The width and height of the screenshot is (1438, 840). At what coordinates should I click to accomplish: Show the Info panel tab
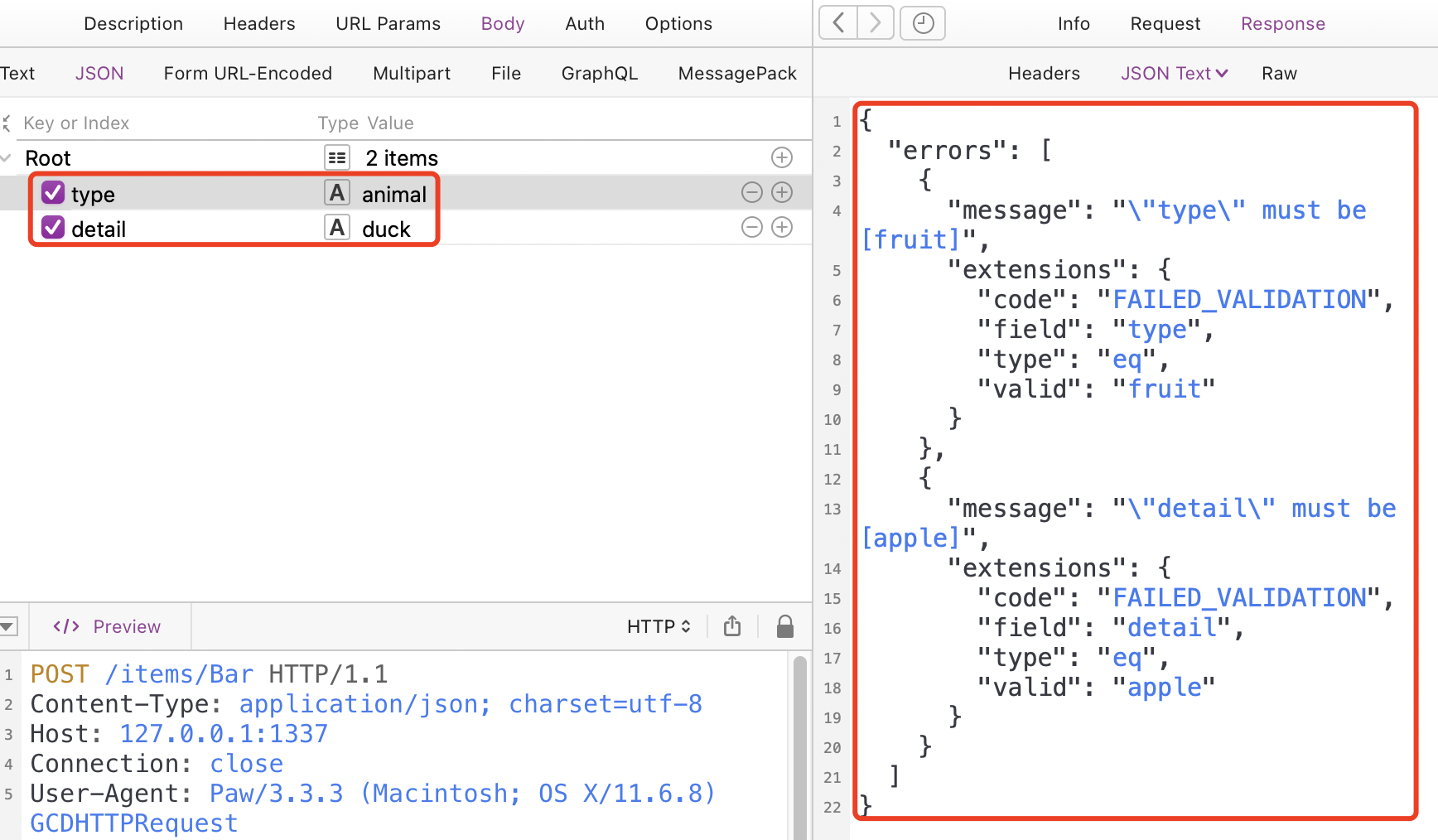pyautogui.click(x=1074, y=23)
